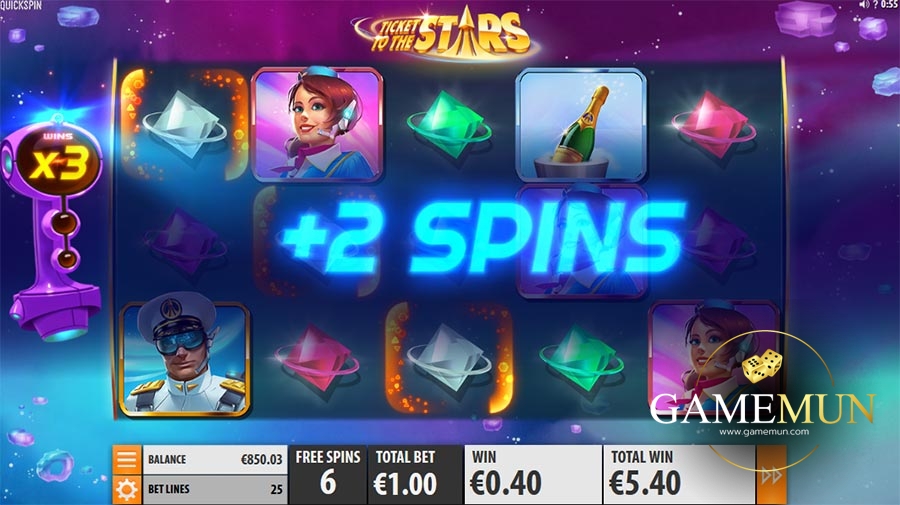The image size is (900, 505).
Task: Open the help question mark
Action: (875, 5)
